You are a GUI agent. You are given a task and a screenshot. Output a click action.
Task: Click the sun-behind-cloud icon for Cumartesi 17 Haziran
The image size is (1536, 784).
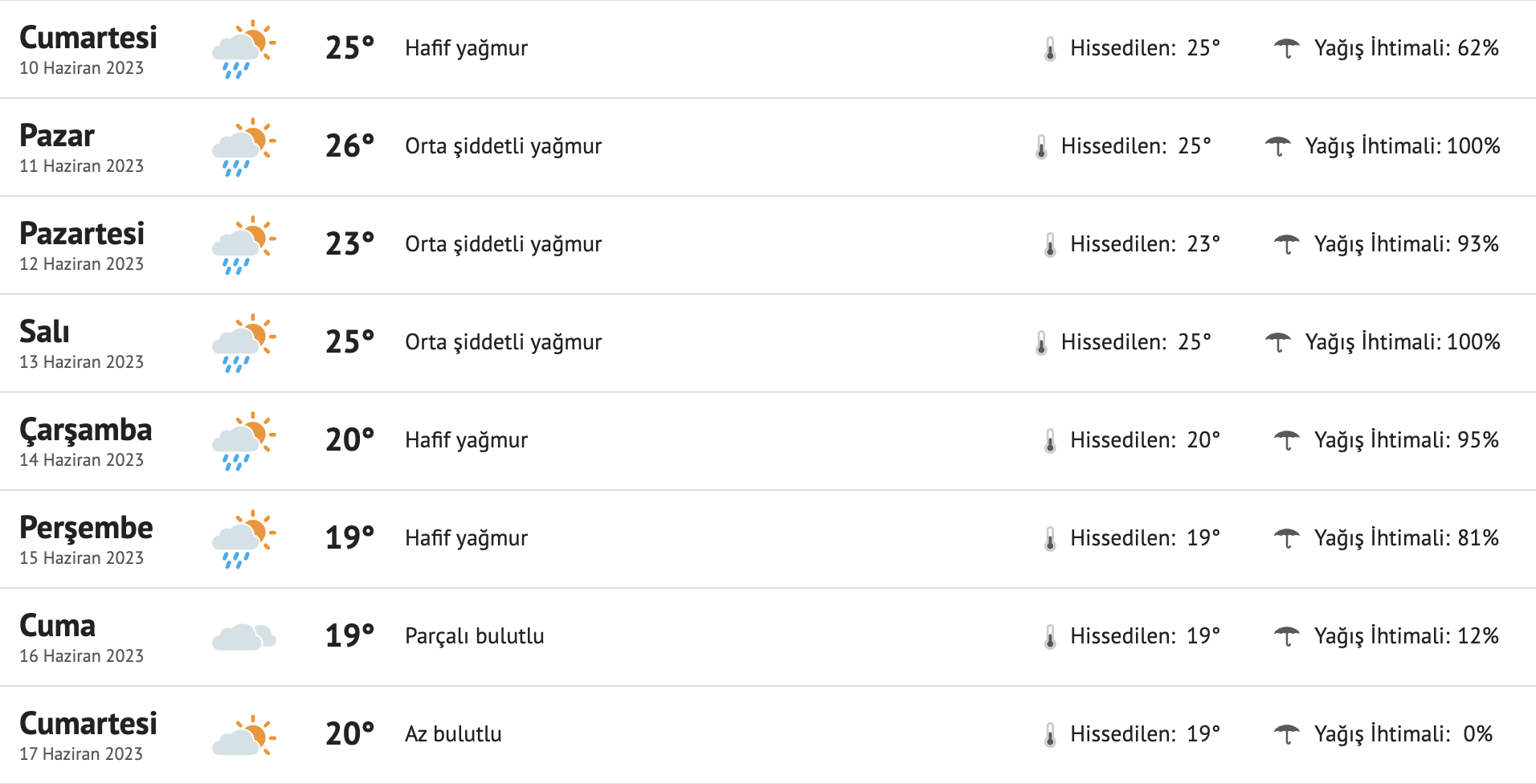click(x=243, y=733)
